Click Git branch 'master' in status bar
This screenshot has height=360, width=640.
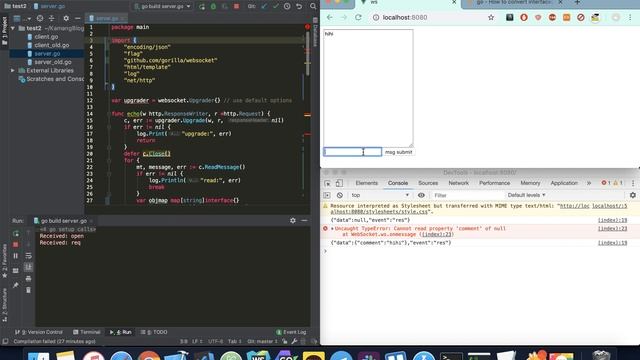click(x=262, y=341)
